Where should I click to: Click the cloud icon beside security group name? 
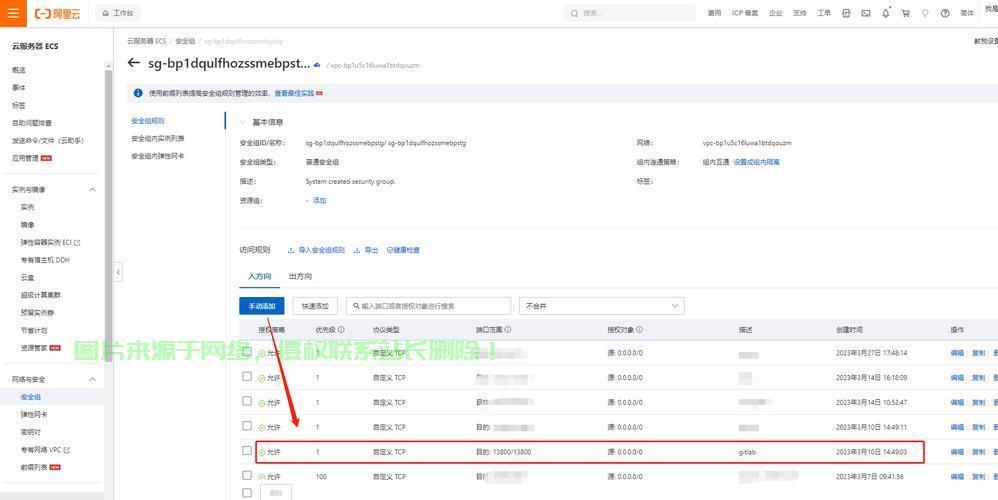317,65
